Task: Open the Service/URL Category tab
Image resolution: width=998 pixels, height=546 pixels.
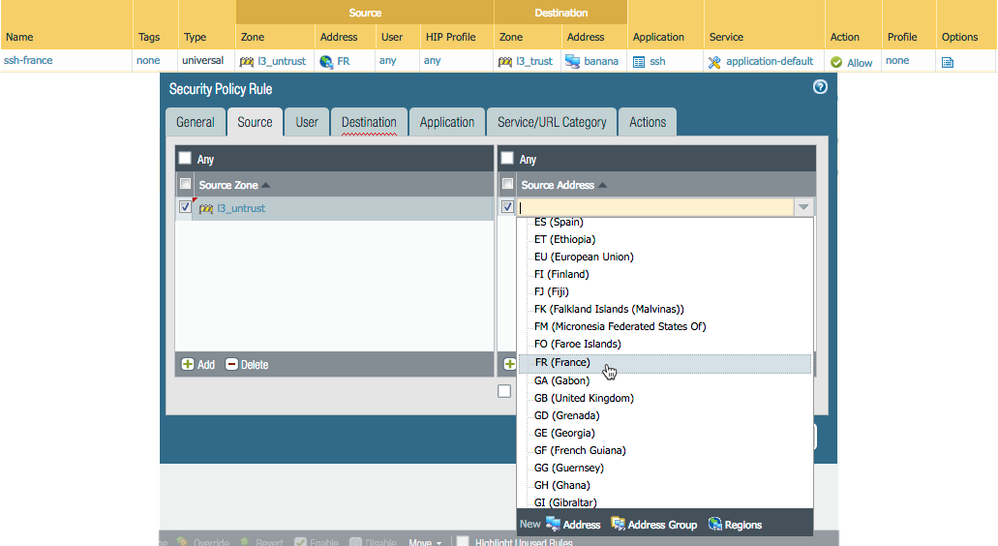Action: (x=551, y=122)
